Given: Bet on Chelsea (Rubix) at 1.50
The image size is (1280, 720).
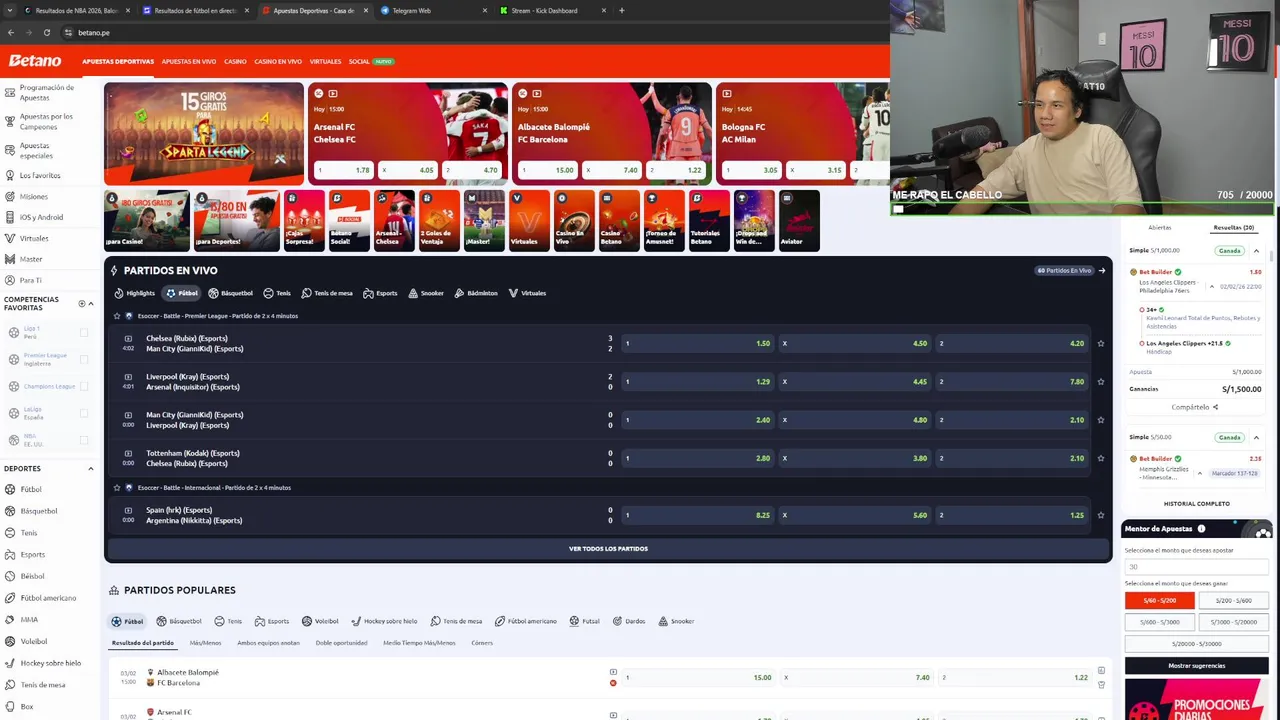Looking at the screenshot, I should click(x=698, y=344).
